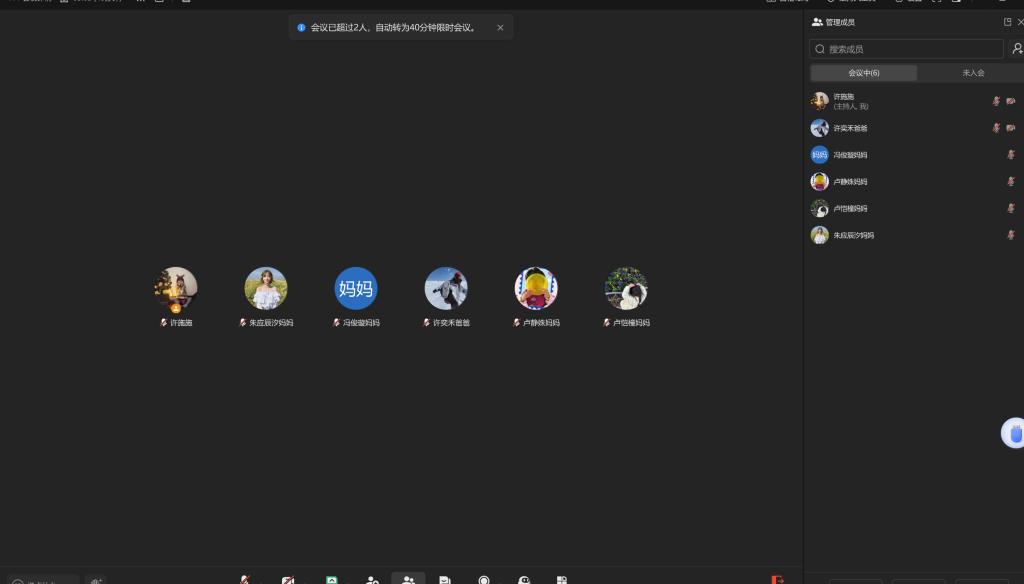Click the invite member icon beside search
This screenshot has width=1024, height=584.
pos(1017,49)
